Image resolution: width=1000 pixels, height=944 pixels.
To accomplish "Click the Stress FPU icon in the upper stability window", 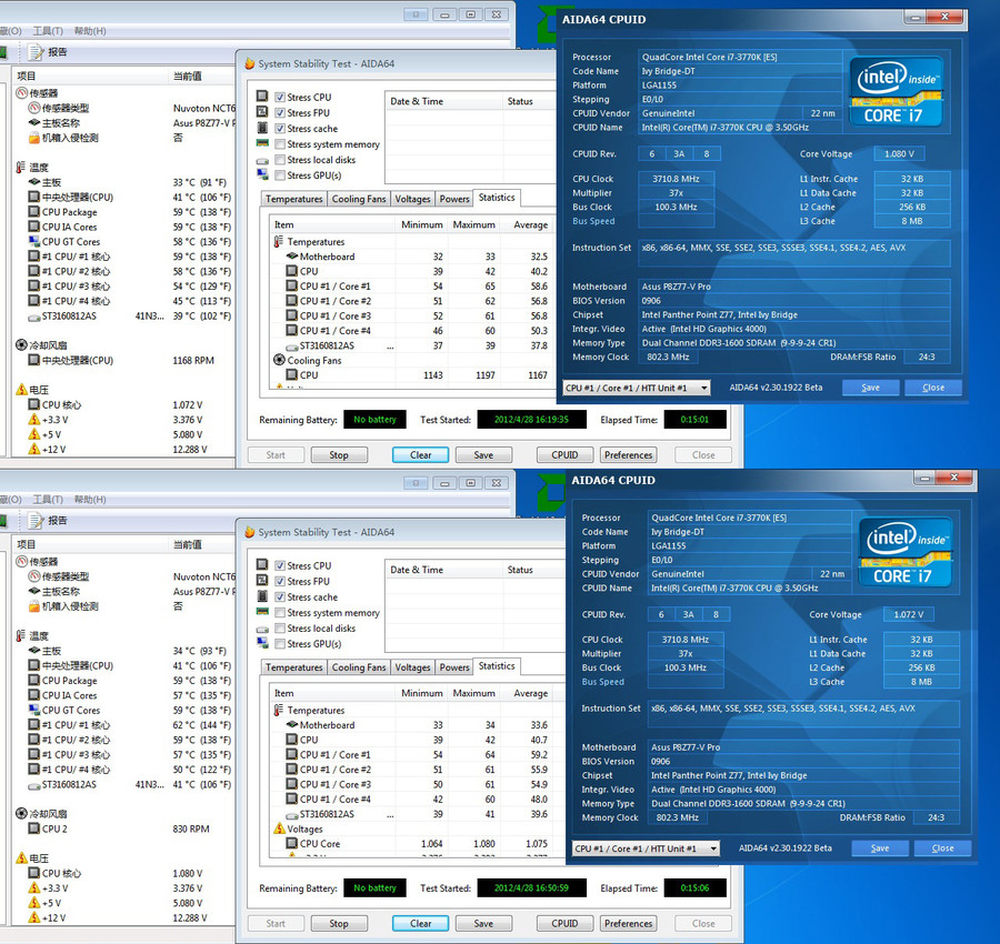I will 262,112.
